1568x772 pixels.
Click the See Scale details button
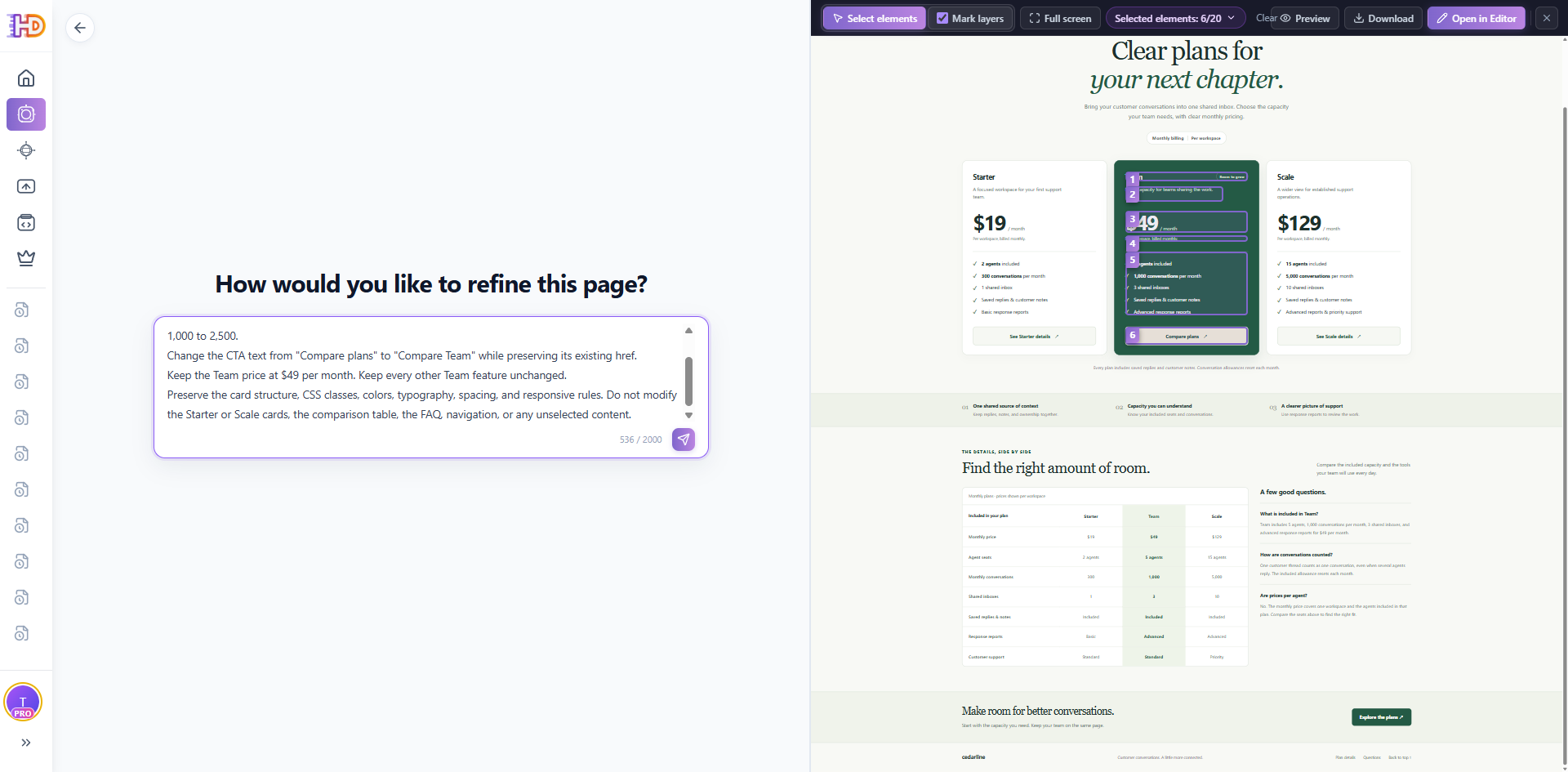[x=1339, y=337]
